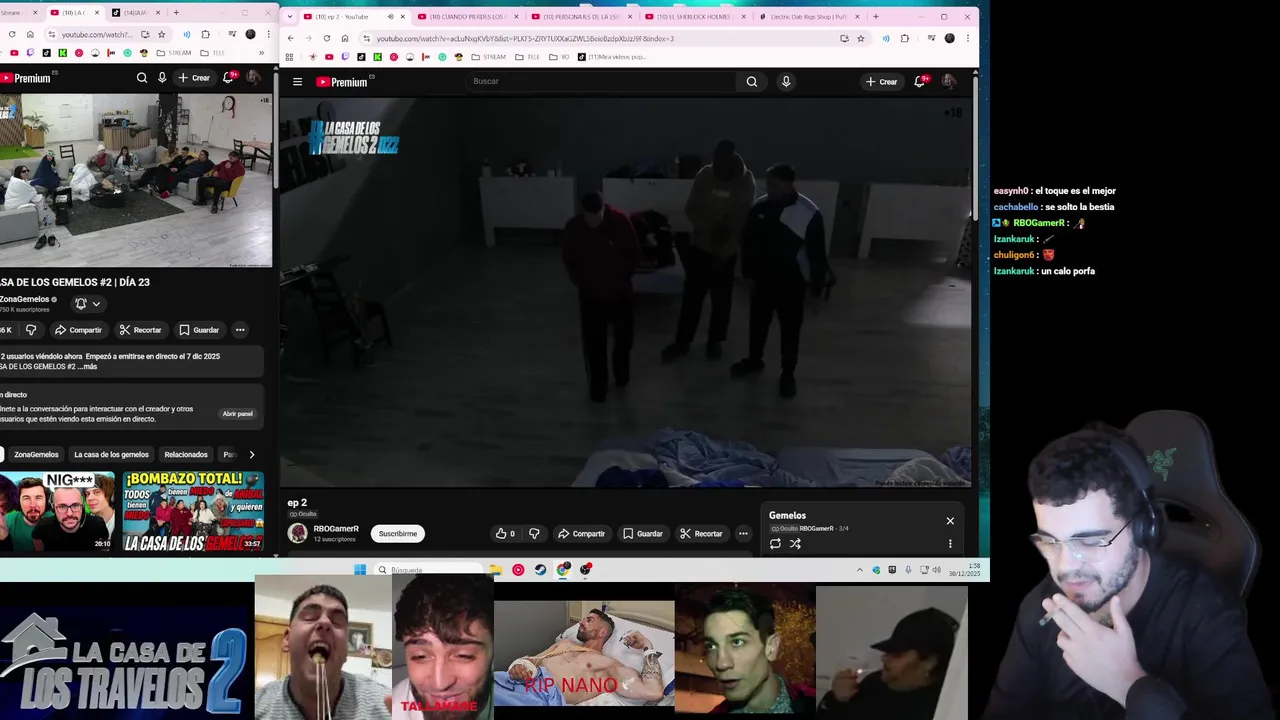Click the dislike thumbs-down on ep 2 video
This screenshot has width=1280, height=720.
534,534
